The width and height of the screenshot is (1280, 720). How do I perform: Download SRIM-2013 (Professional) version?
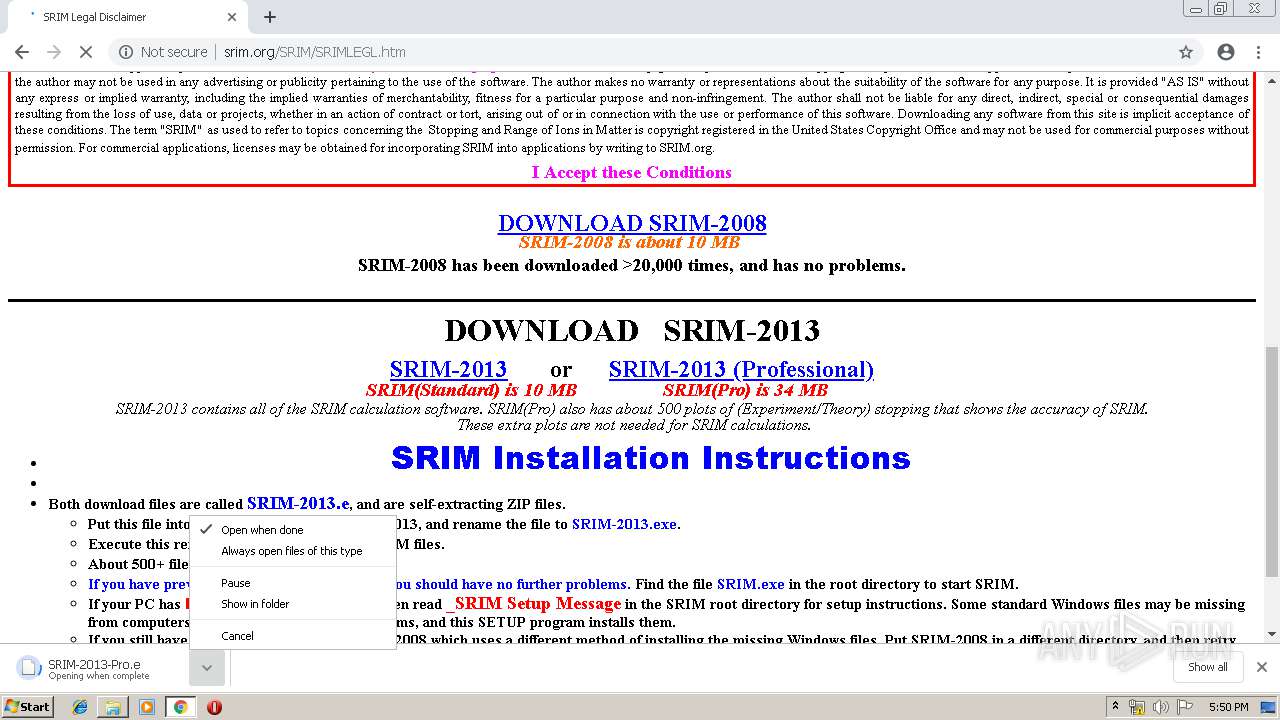click(741, 369)
